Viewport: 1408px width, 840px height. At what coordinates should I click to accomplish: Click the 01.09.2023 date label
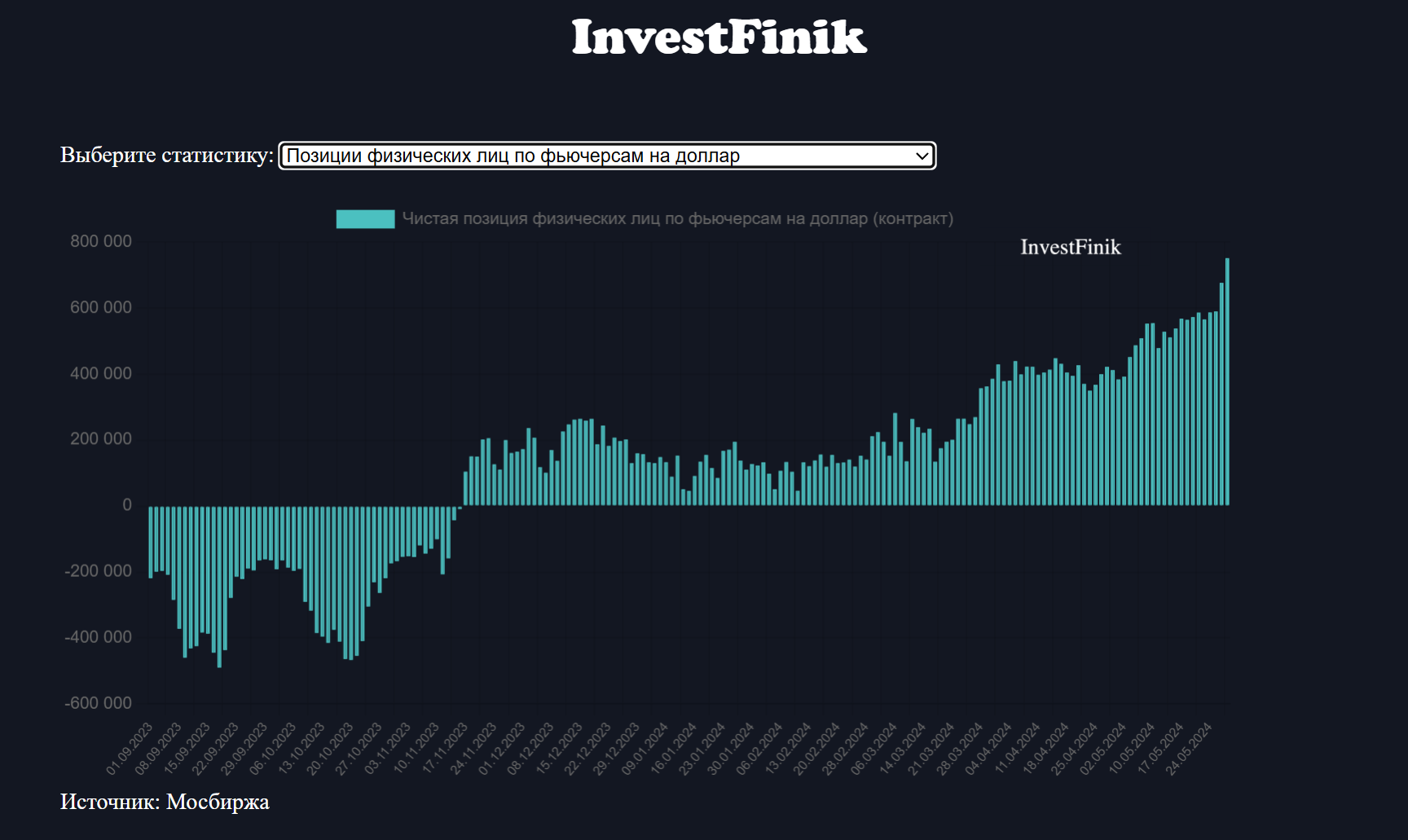(130, 748)
